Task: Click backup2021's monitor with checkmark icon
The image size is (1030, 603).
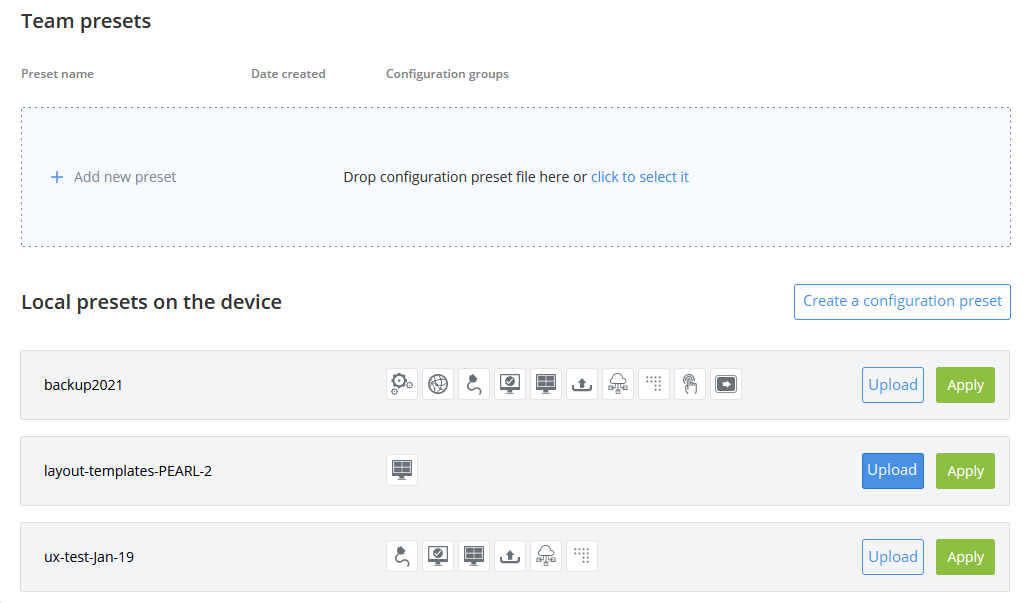Action: pyautogui.click(x=510, y=384)
